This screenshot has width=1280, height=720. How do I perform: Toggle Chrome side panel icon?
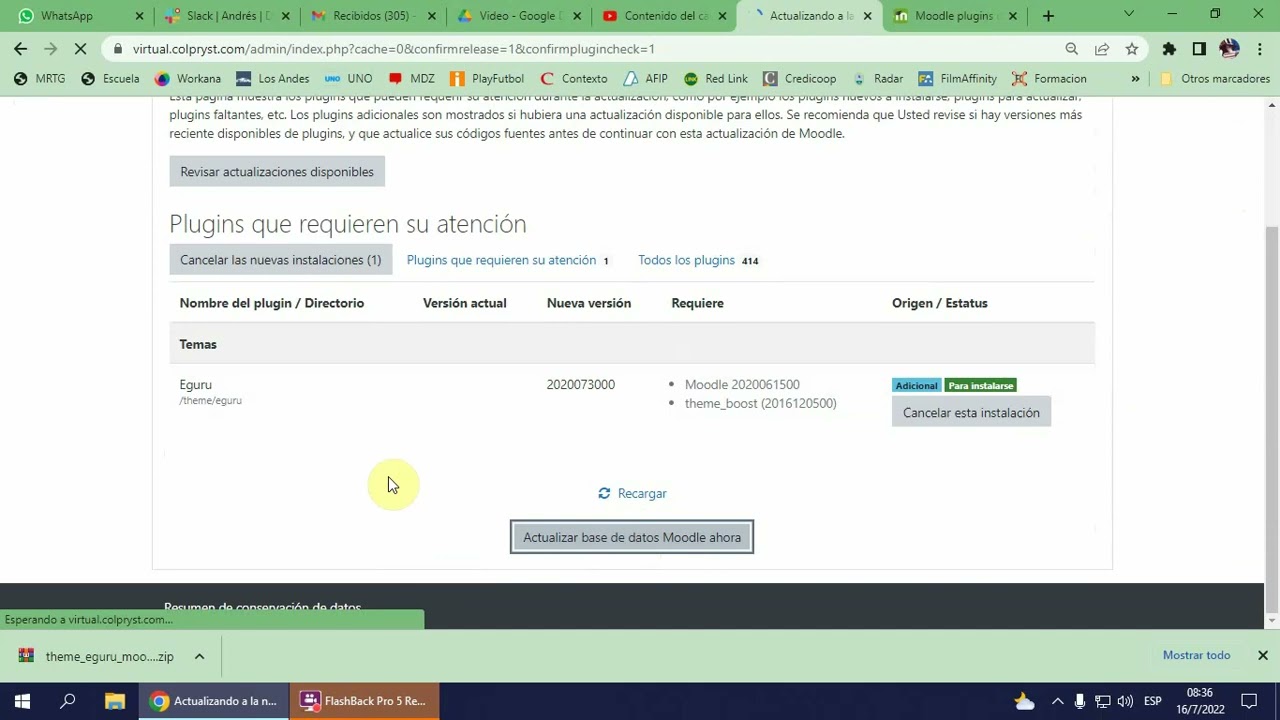[1199, 49]
